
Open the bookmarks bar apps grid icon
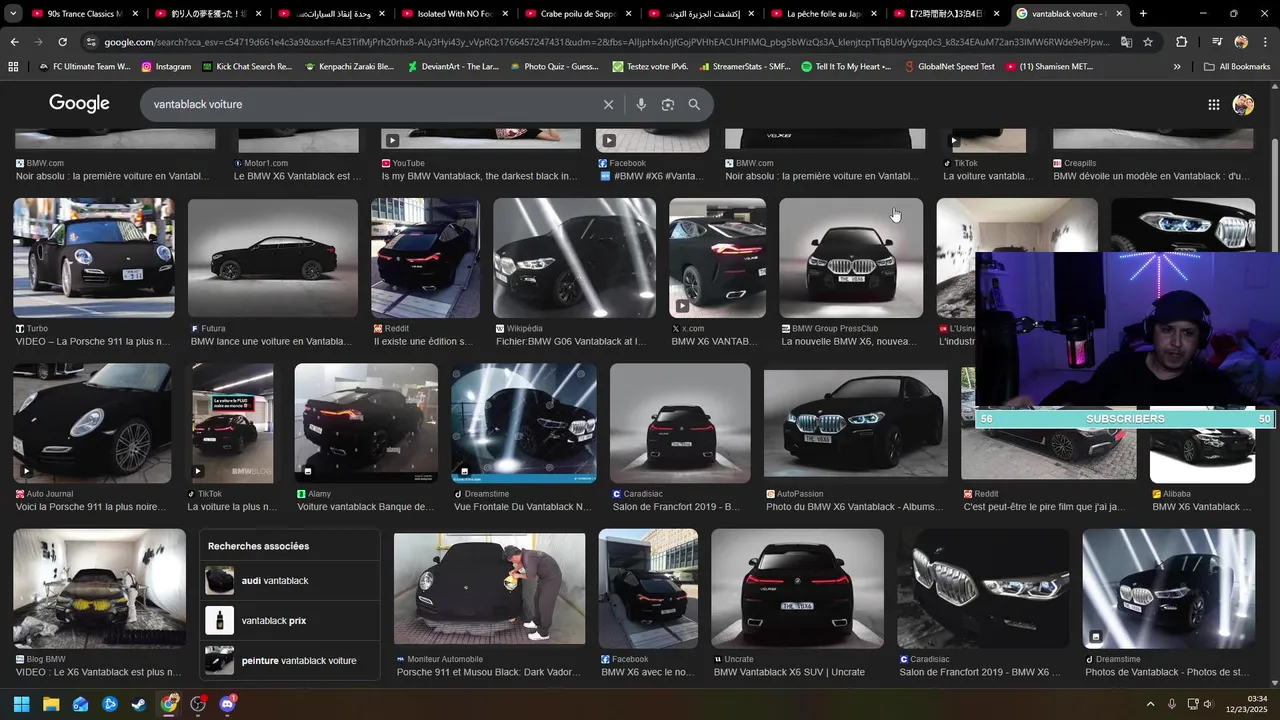tap(13, 66)
